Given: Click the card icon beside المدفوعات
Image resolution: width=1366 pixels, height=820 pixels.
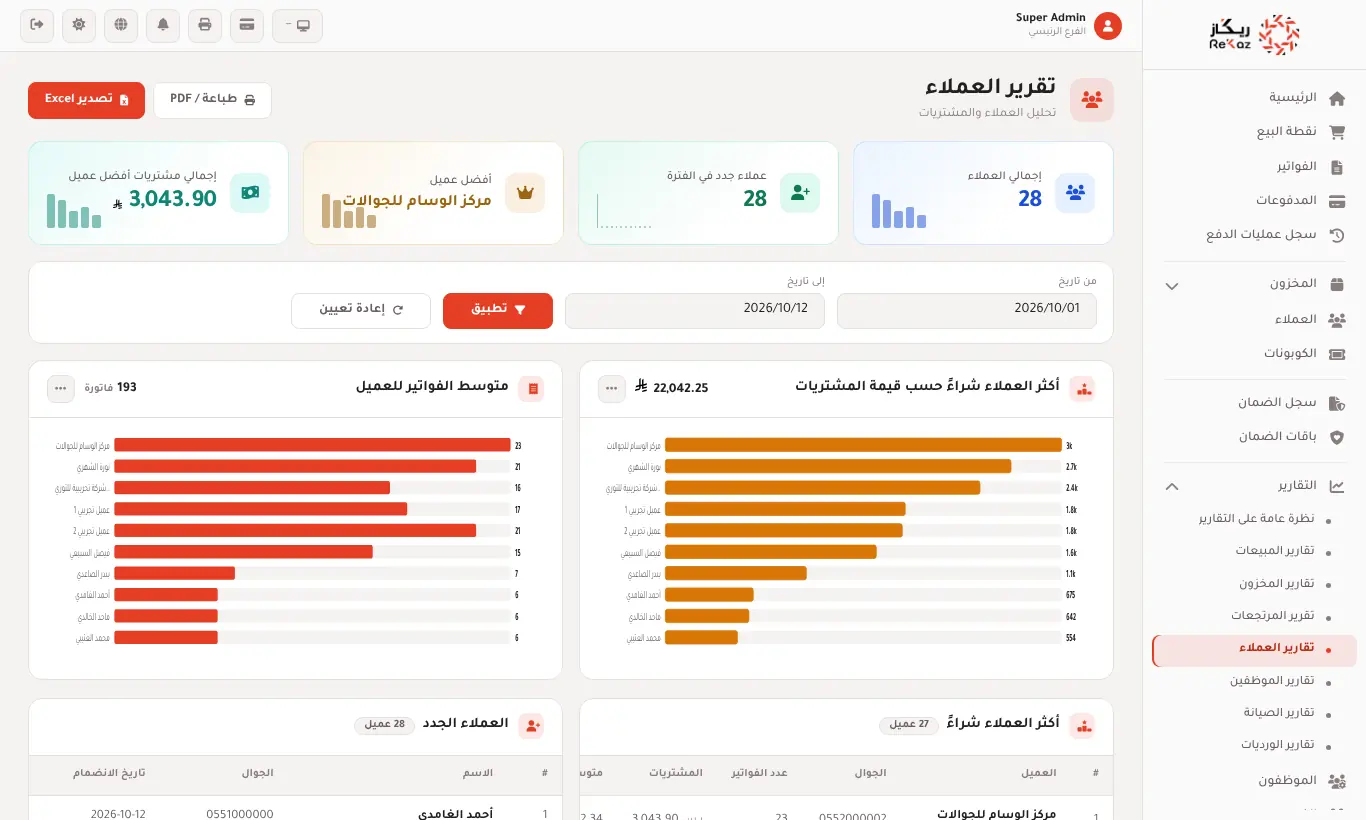Looking at the screenshot, I should [x=1337, y=201].
